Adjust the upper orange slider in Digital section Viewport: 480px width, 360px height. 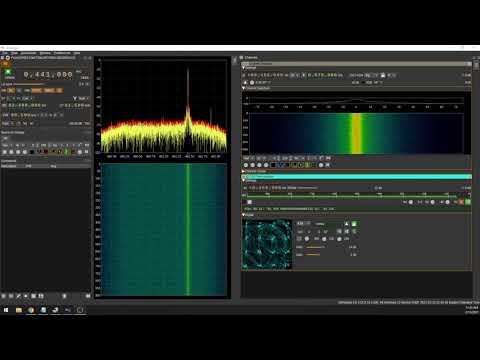click(315, 247)
